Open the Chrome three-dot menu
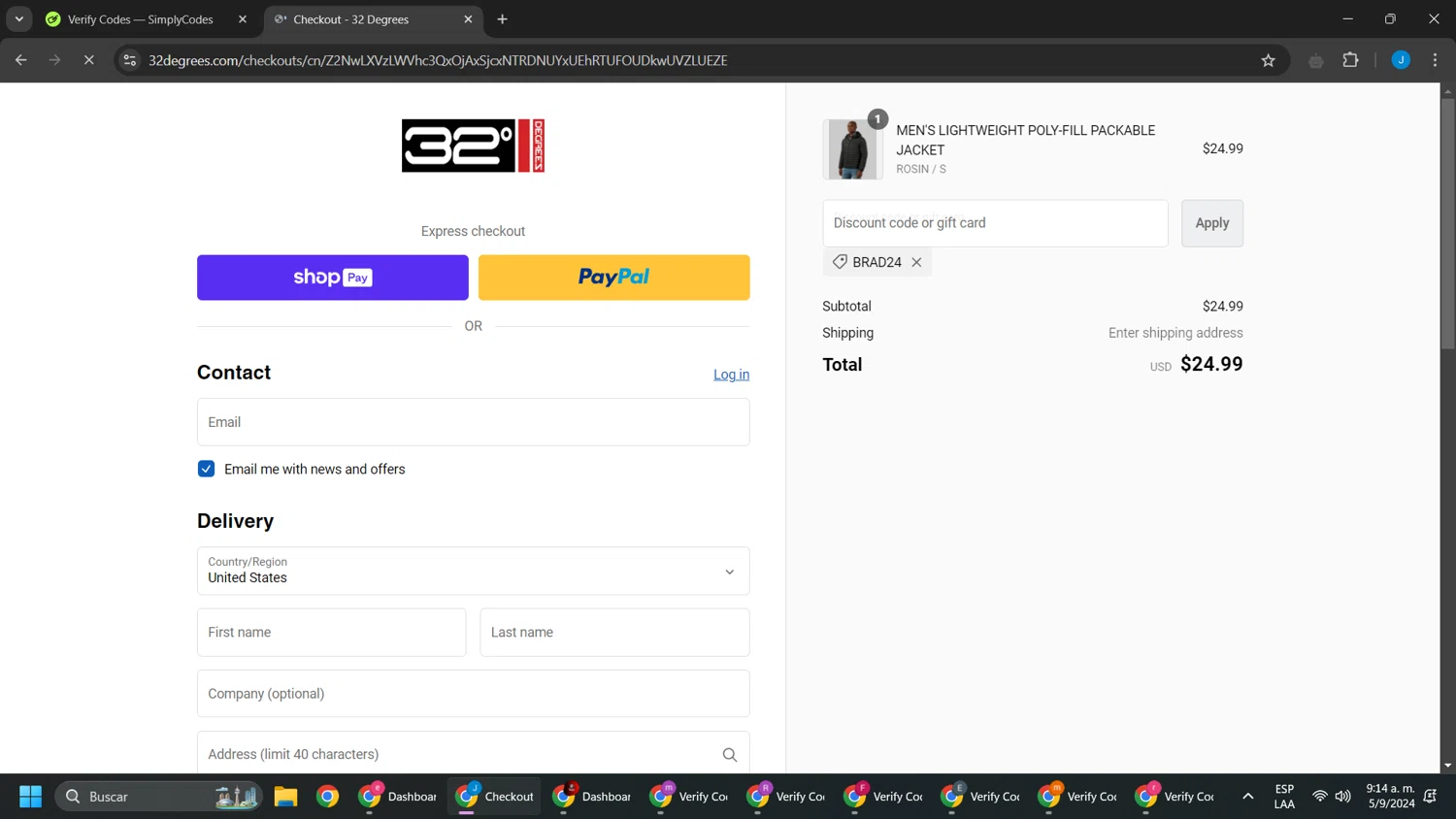 (x=1435, y=60)
